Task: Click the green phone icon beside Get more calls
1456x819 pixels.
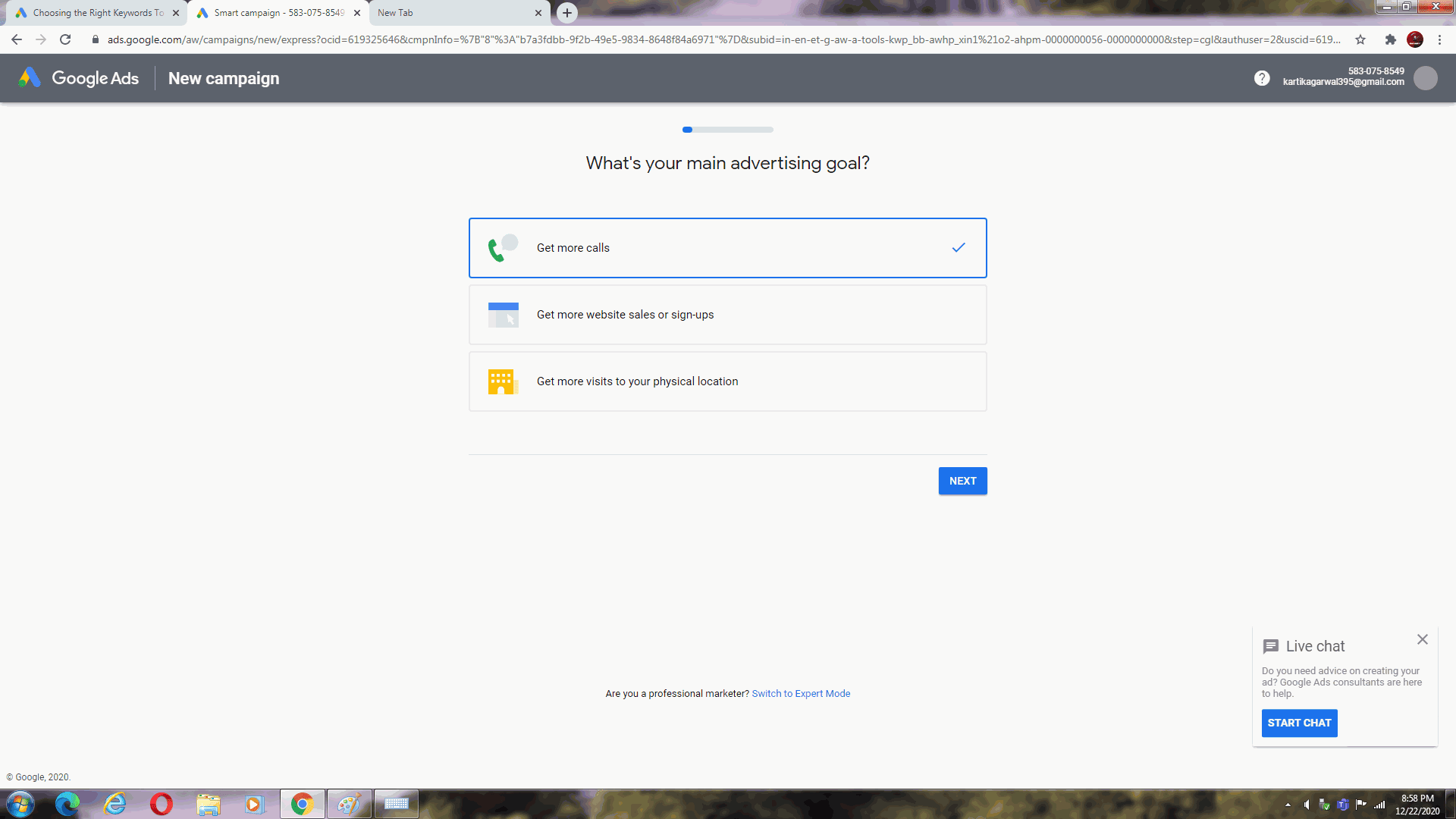Action: 500,248
